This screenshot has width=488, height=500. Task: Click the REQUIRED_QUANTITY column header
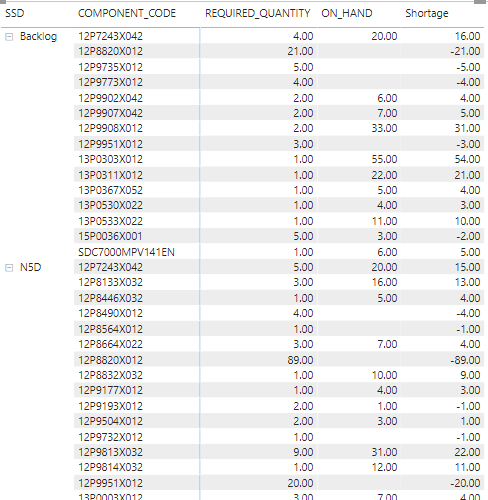pos(258,13)
